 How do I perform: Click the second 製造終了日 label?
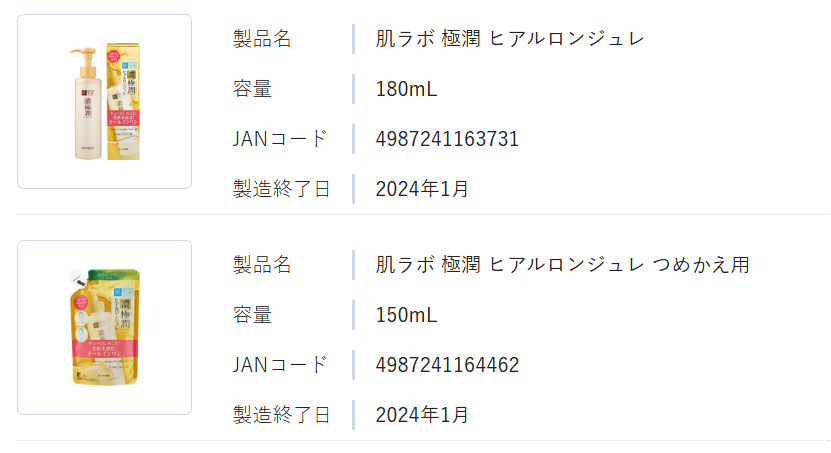tap(282, 415)
